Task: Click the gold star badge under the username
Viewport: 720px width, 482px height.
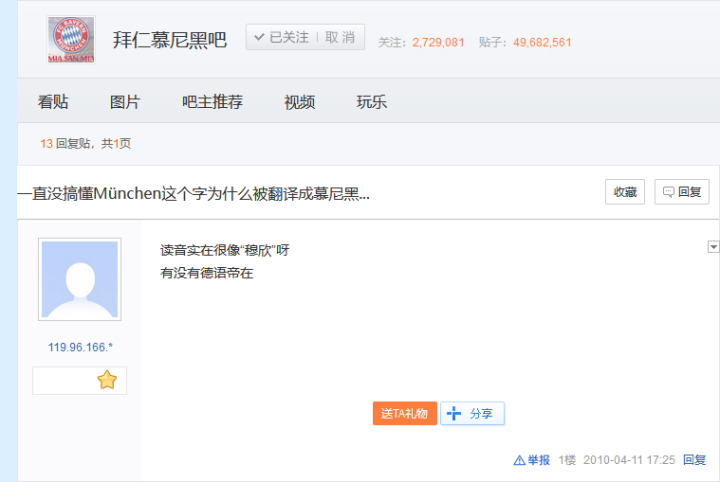Action: (107, 380)
